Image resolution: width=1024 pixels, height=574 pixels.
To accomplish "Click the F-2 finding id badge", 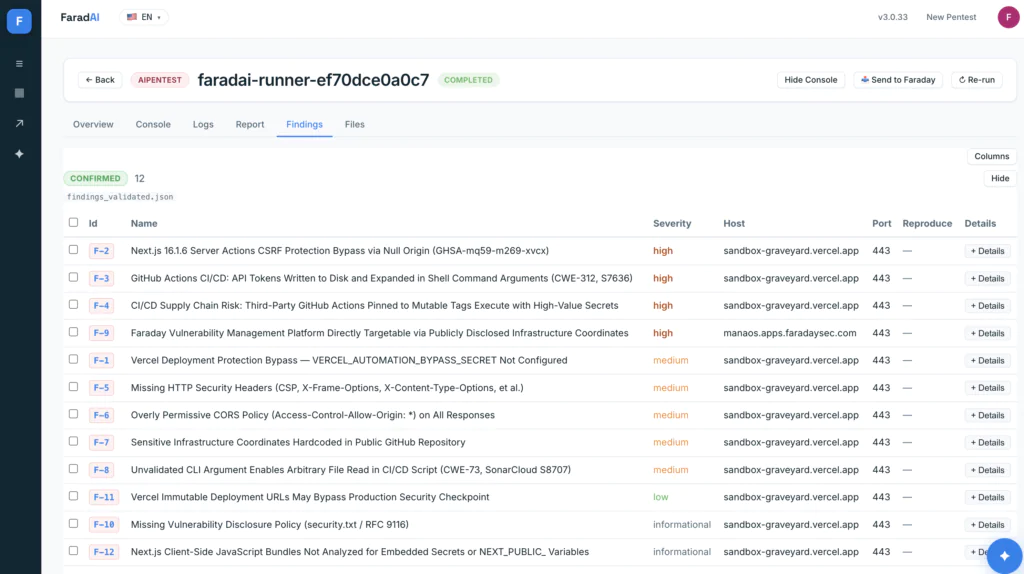I will 101,251.
